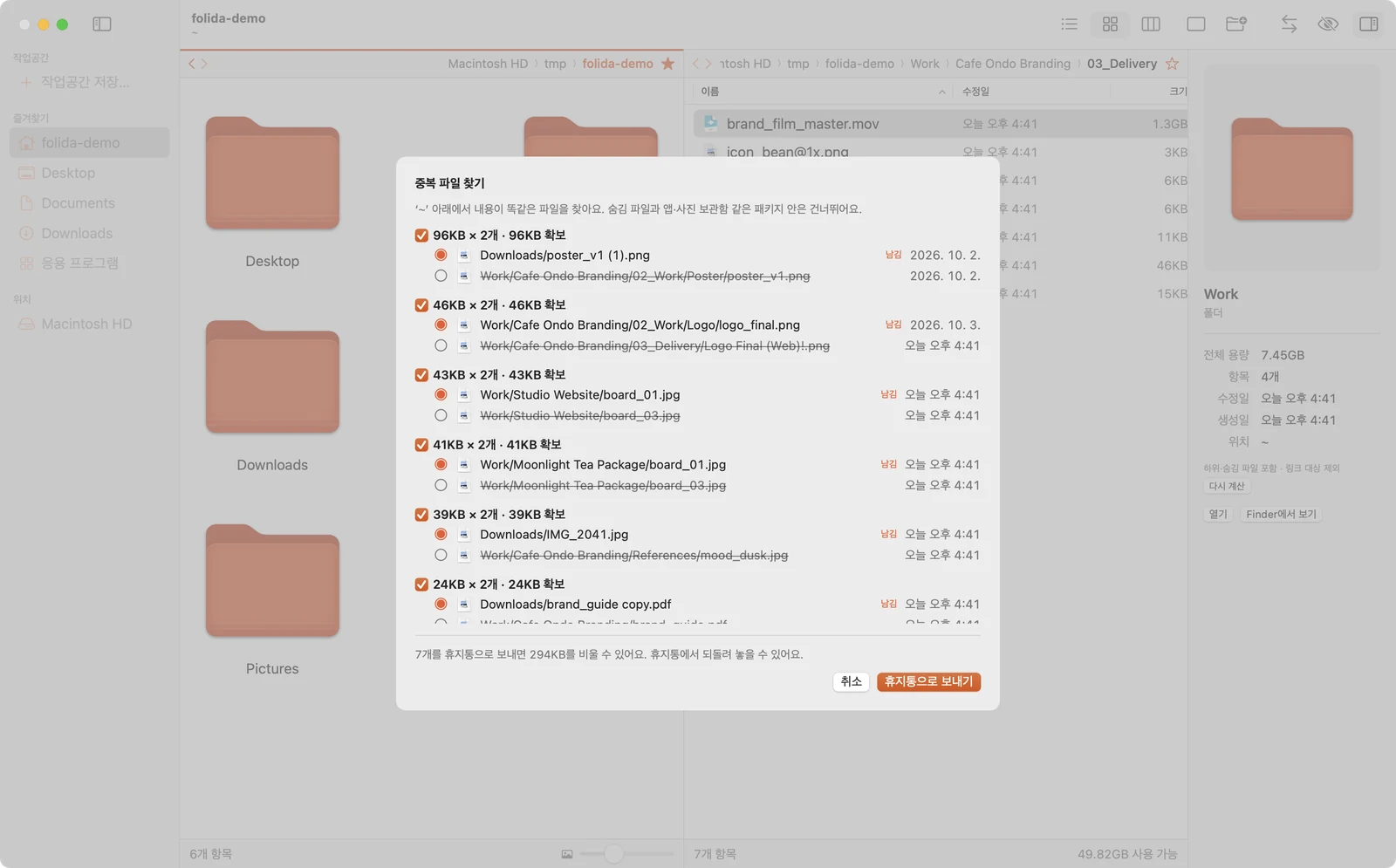Go back in the left pane

coord(192,64)
